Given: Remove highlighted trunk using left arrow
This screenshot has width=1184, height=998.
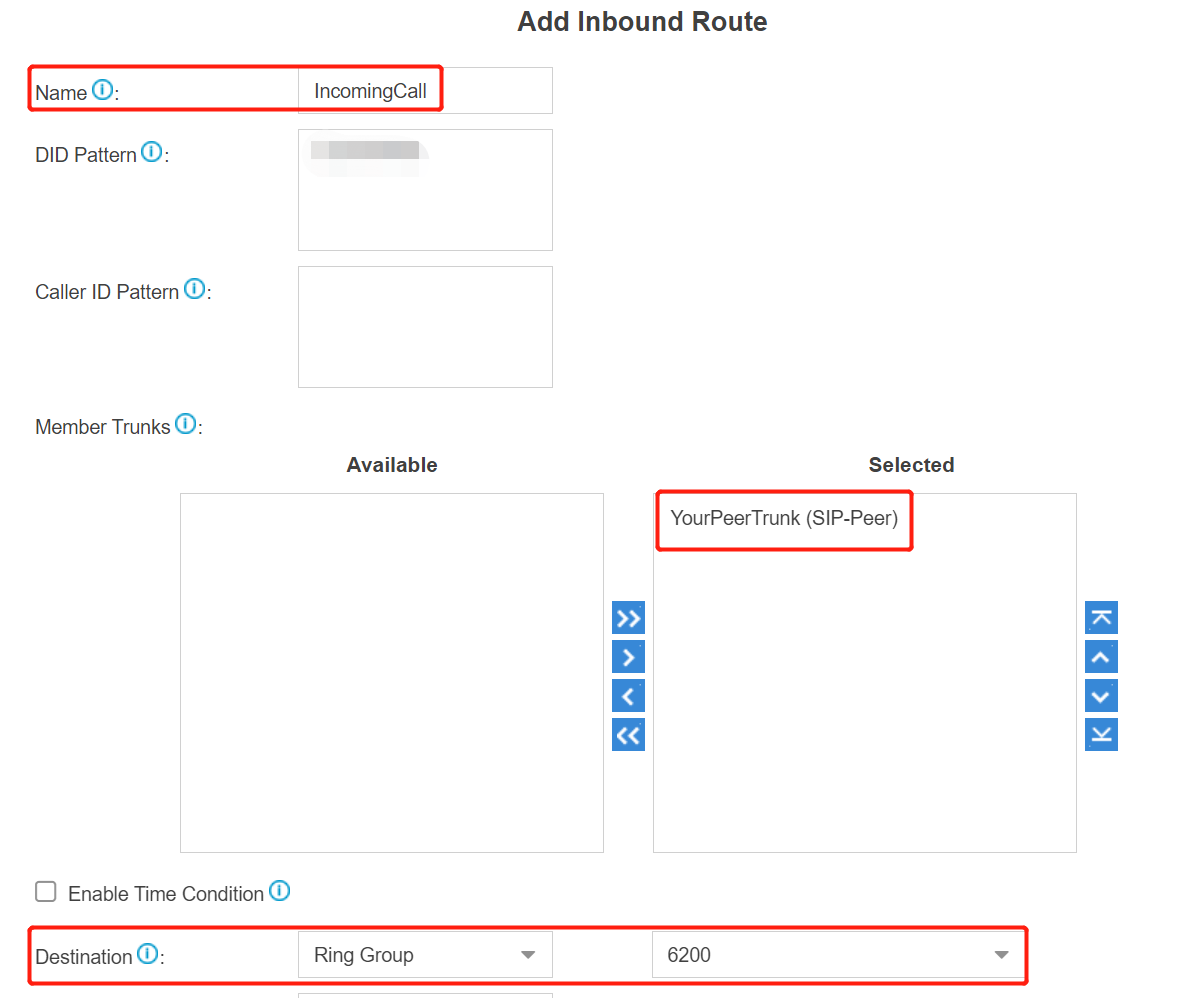Looking at the screenshot, I should click(628, 695).
